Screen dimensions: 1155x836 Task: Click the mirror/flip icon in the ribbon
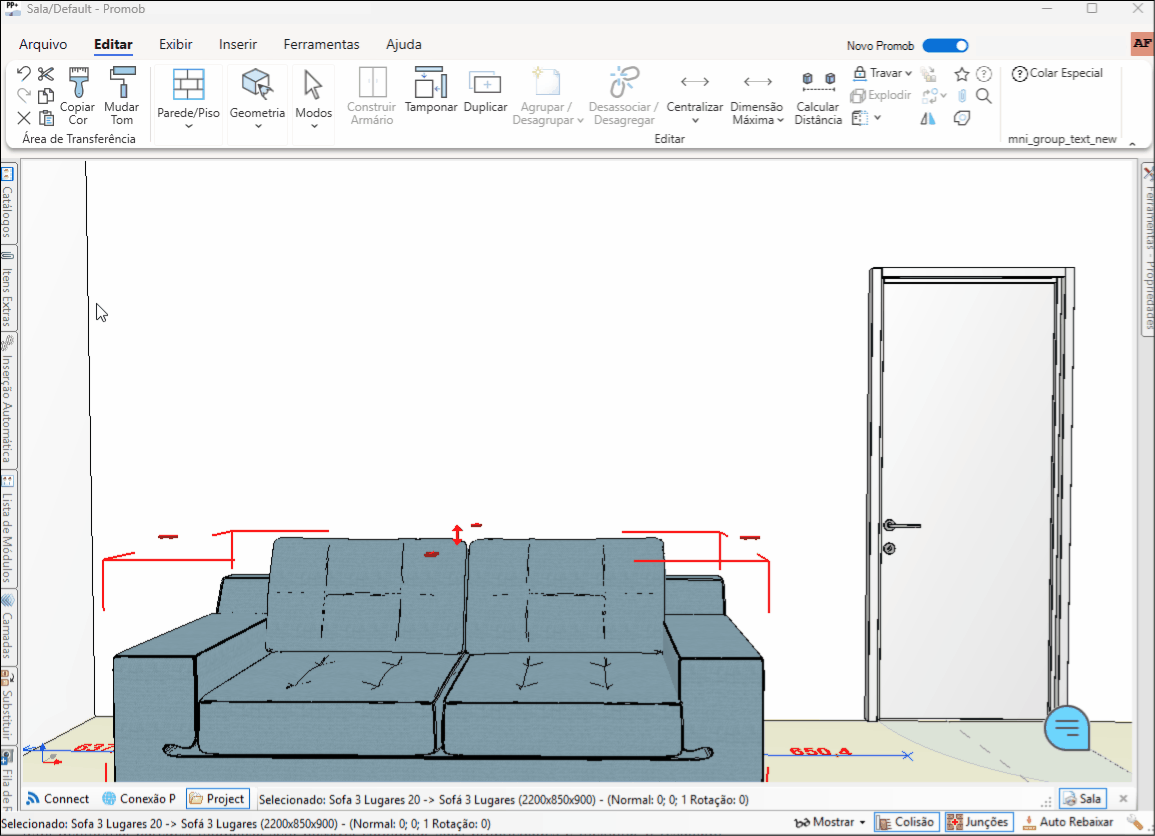tap(926, 118)
